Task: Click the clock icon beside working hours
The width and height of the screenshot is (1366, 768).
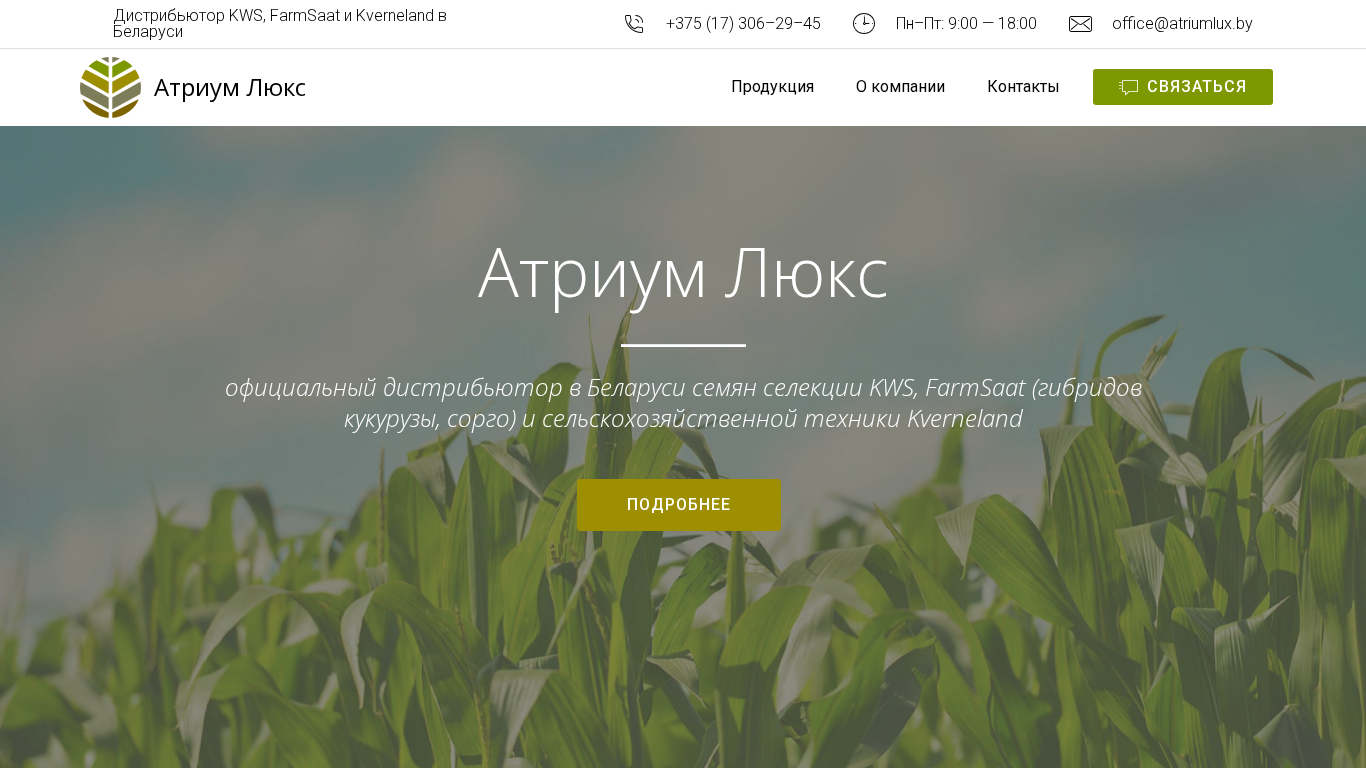Action: pos(864,24)
